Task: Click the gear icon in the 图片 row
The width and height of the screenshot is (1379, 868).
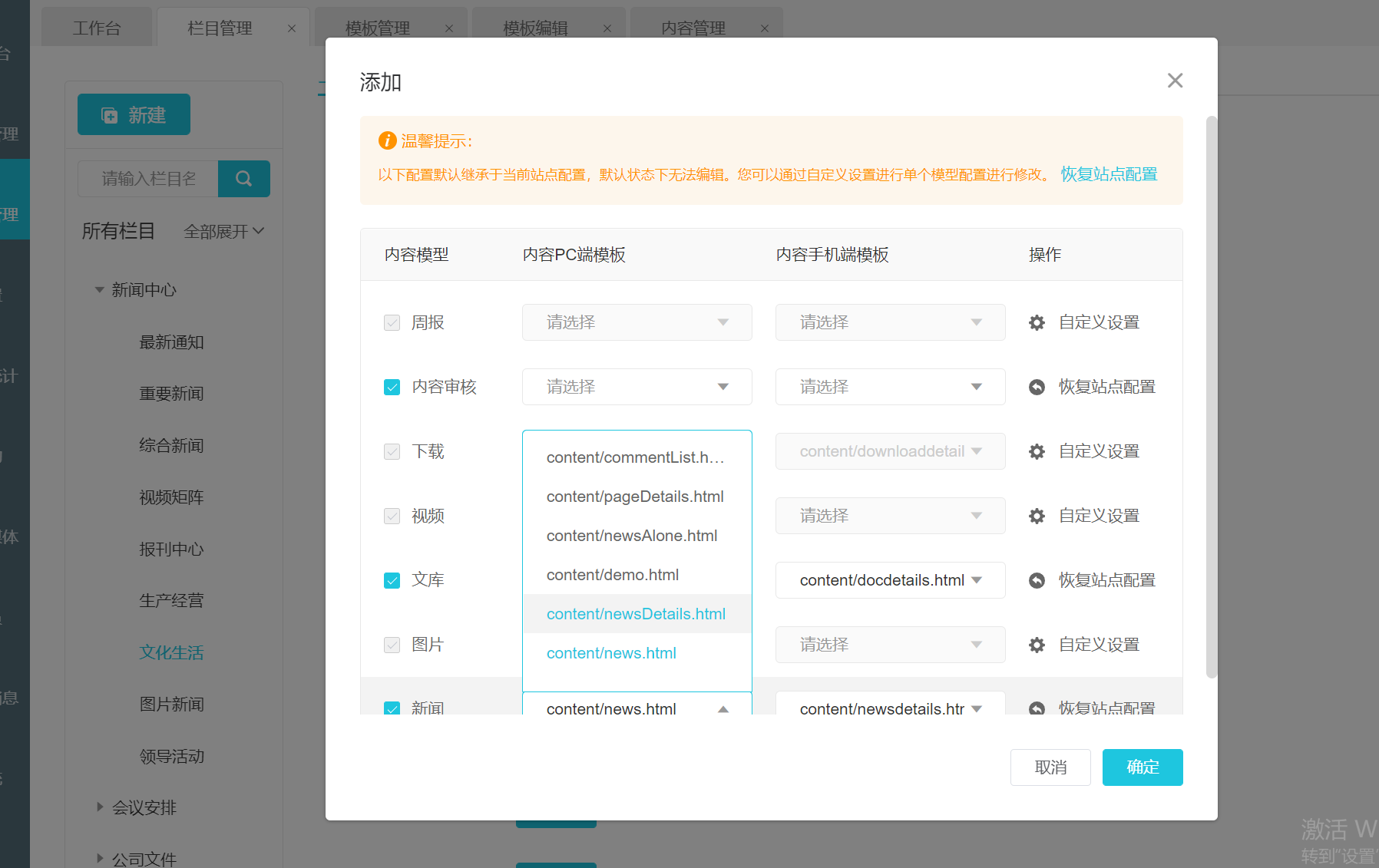Action: (x=1037, y=645)
